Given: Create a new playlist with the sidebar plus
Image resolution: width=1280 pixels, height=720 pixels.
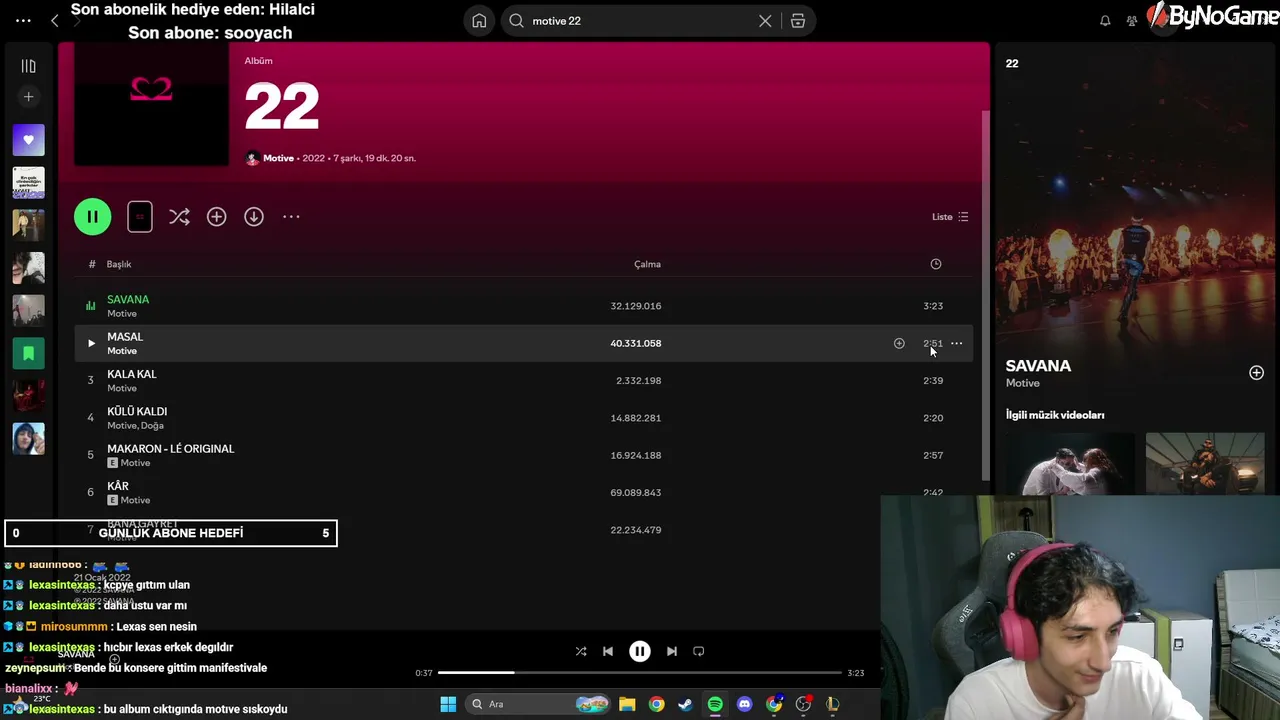Looking at the screenshot, I should [x=28, y=97].
